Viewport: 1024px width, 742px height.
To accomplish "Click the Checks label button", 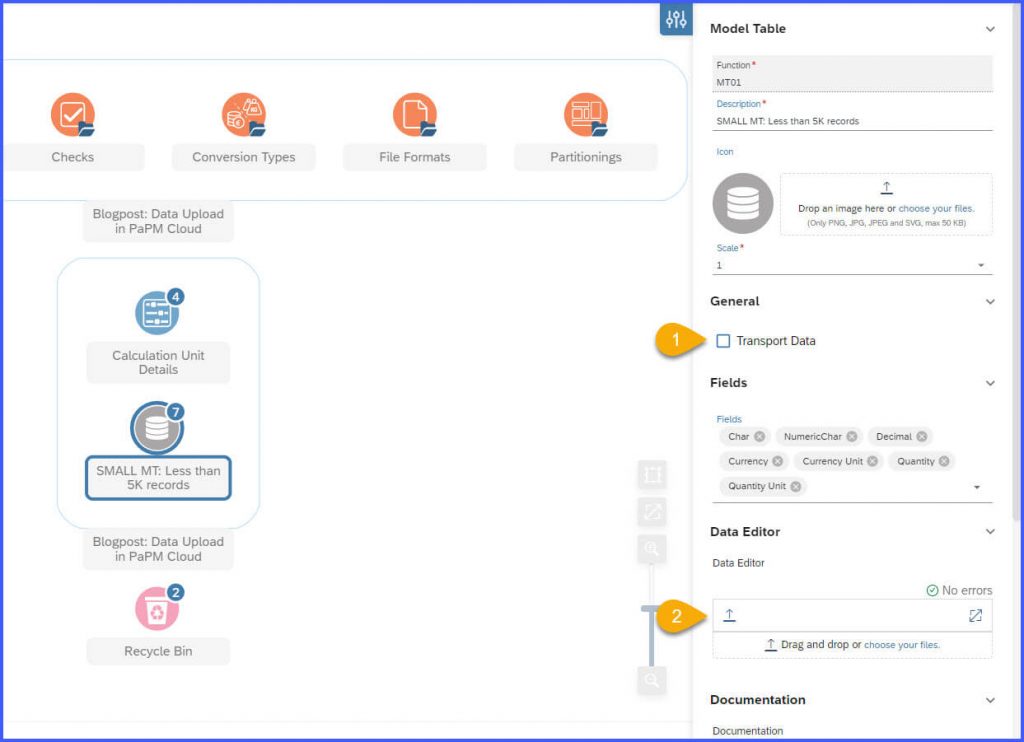I will click(x=72, y=157).
